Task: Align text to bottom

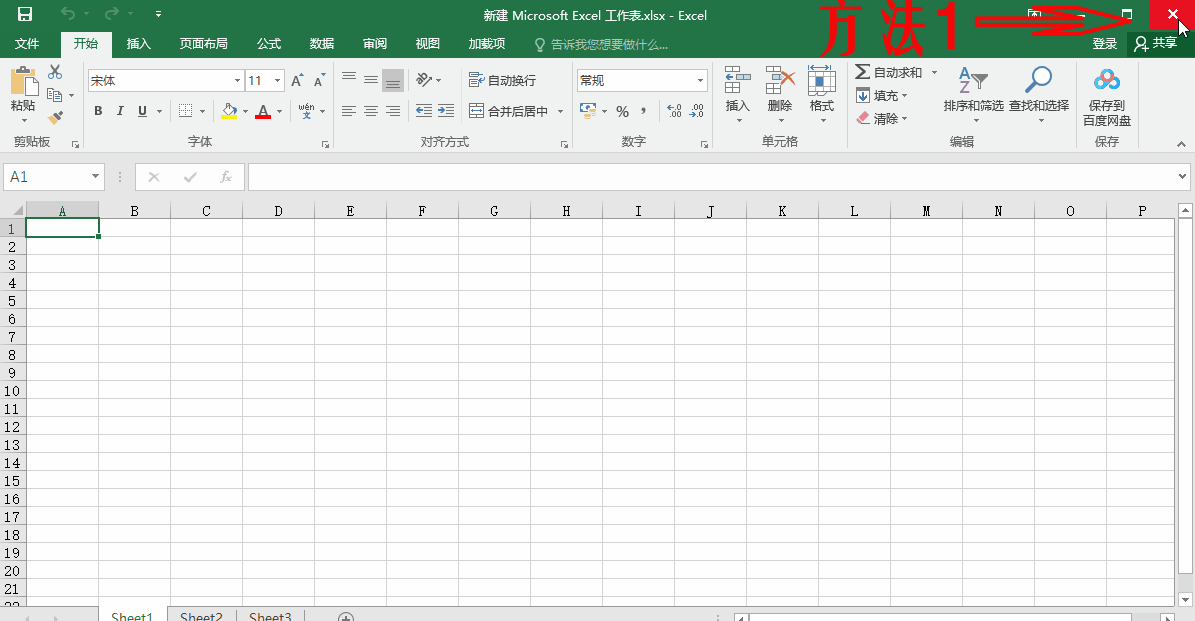Action: pos(393,80)
